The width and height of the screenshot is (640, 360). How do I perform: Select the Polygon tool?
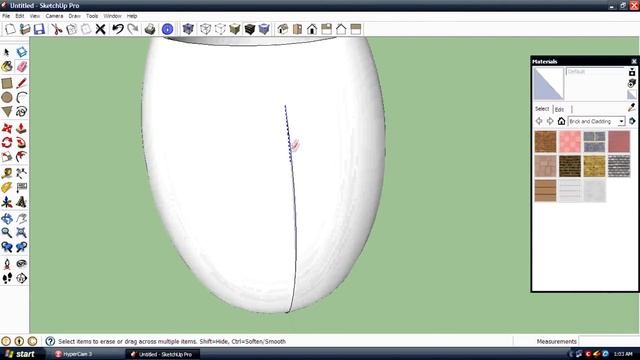click(x=7, y=111)
